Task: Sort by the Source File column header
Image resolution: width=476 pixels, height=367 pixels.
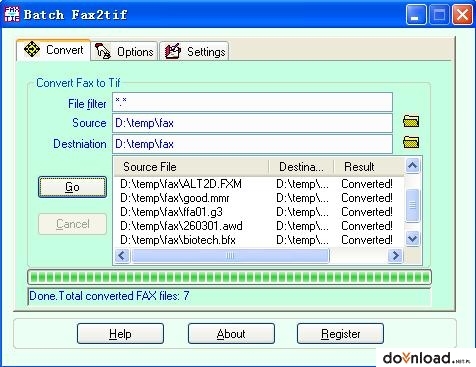Action: [x=191, y=167]
